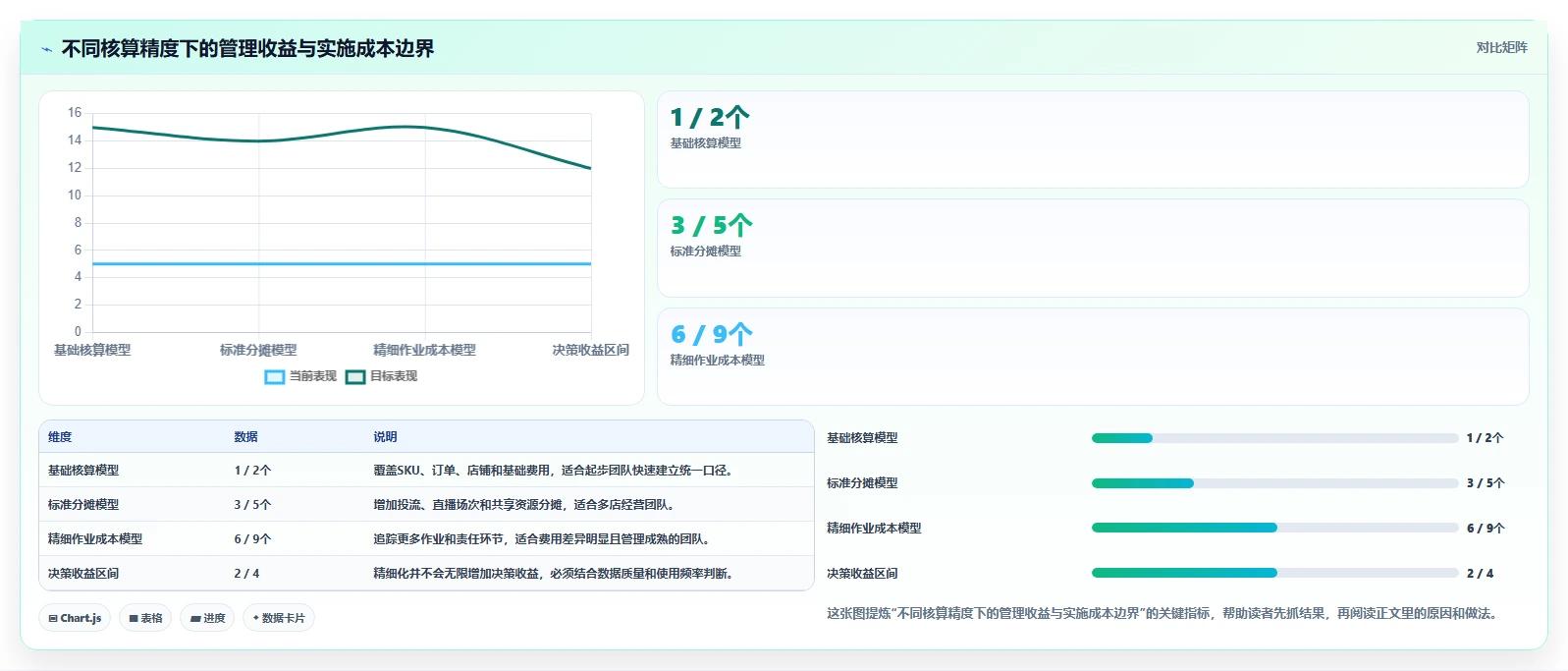1568x671 pixels.
Task: Click the 维度 column header
Action: click(60, 437)
